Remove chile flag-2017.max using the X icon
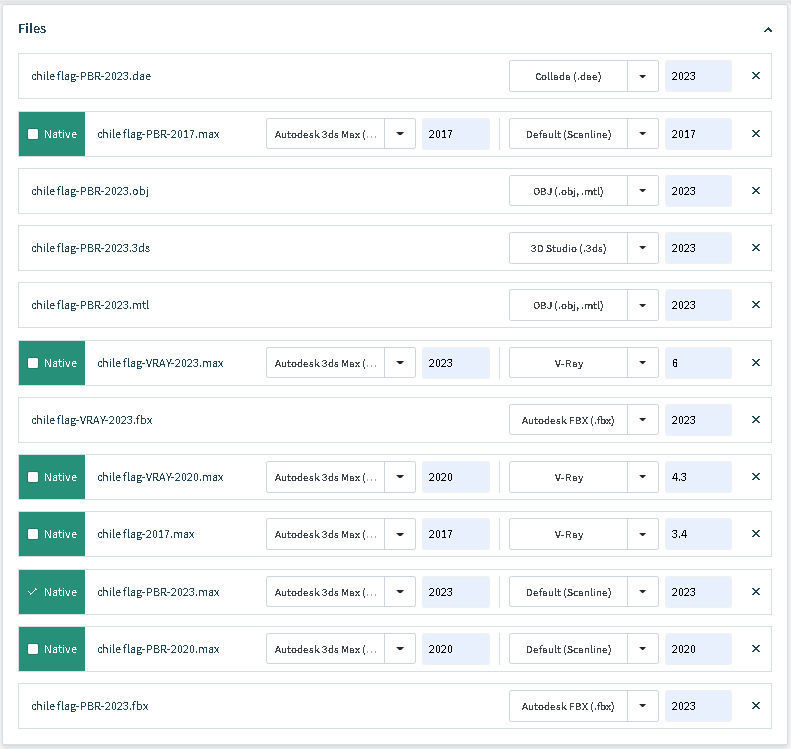The image size is (791, 749). coord(755,534)
